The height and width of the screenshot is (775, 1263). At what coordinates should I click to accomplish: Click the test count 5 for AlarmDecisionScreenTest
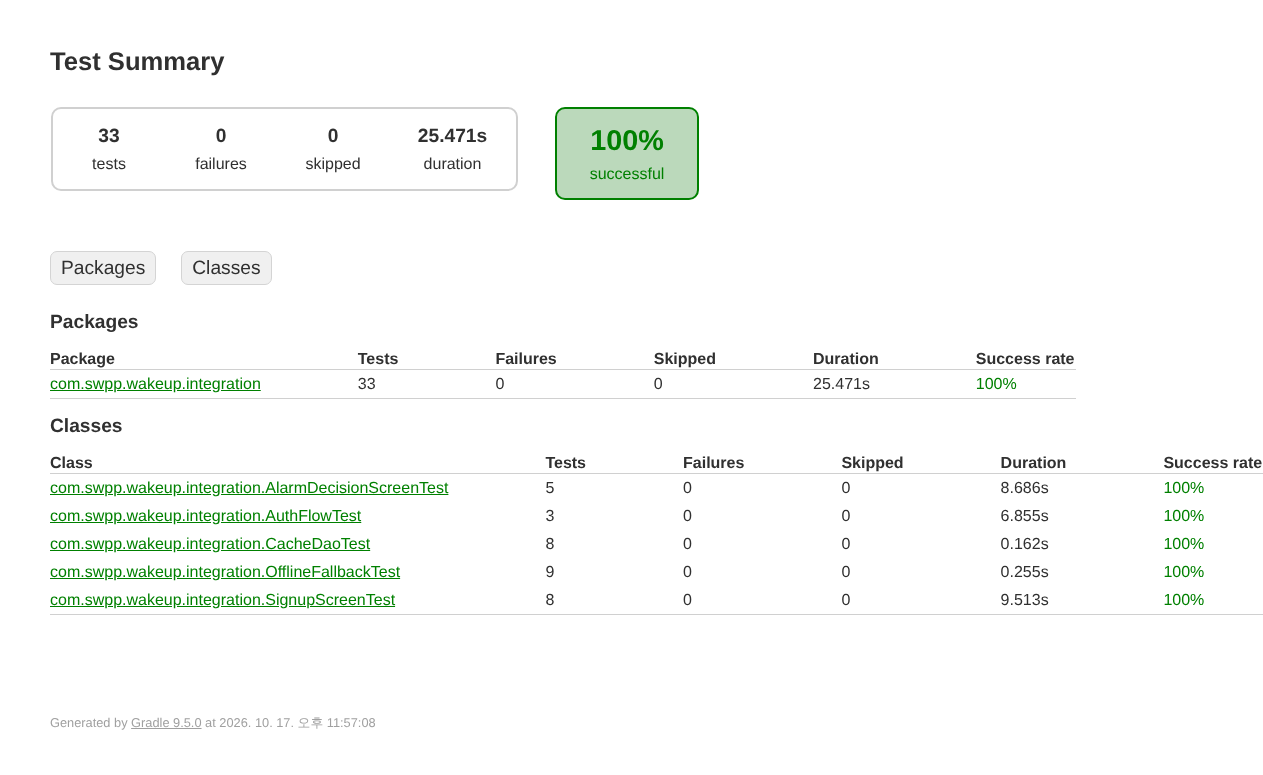(x=550, y=488)
